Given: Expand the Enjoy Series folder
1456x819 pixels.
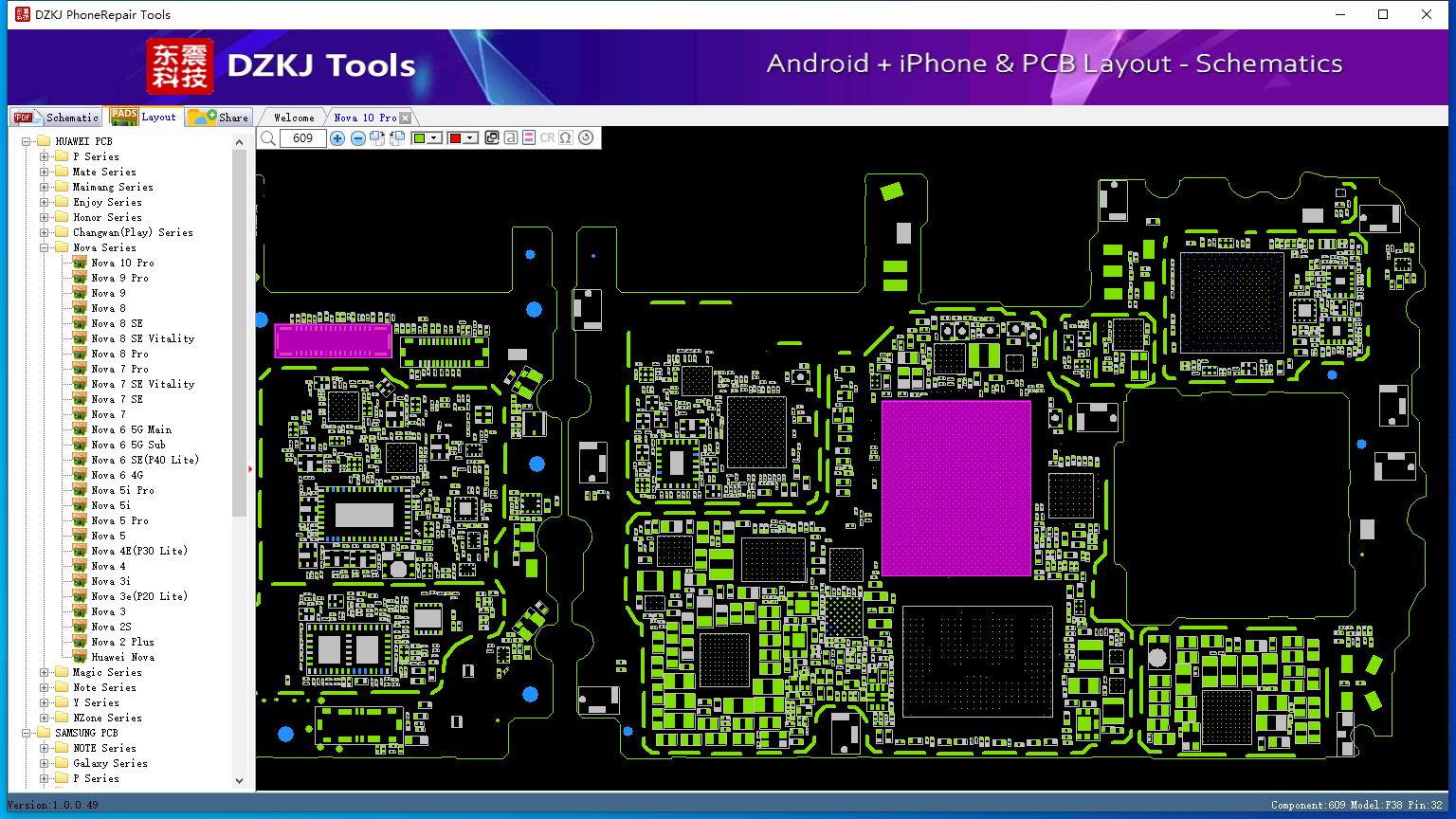Looking at the screenshot, I should click(44, 202).
